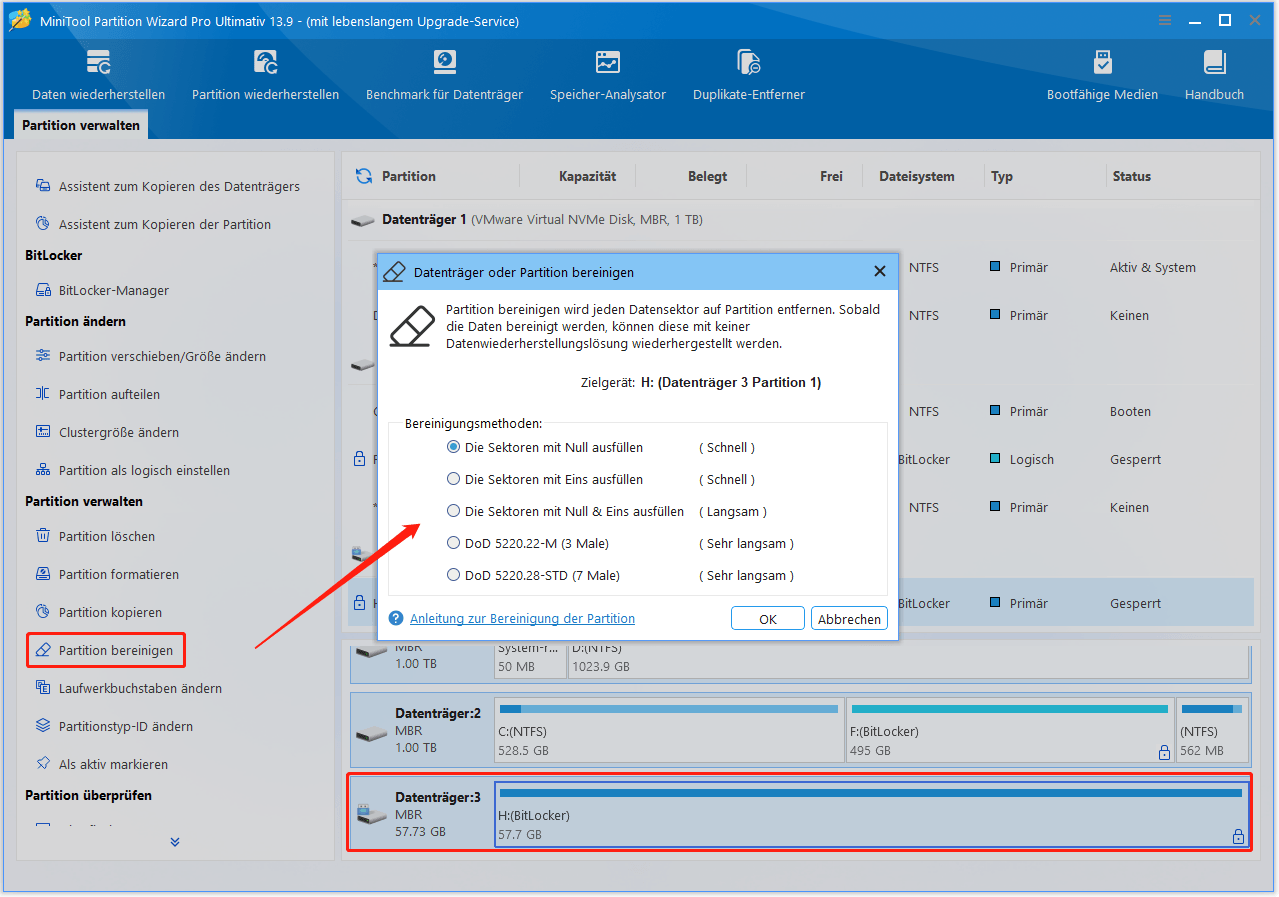Click the Datenträger 1 header row
This screenshot has width=1279, height=897.
800,219
